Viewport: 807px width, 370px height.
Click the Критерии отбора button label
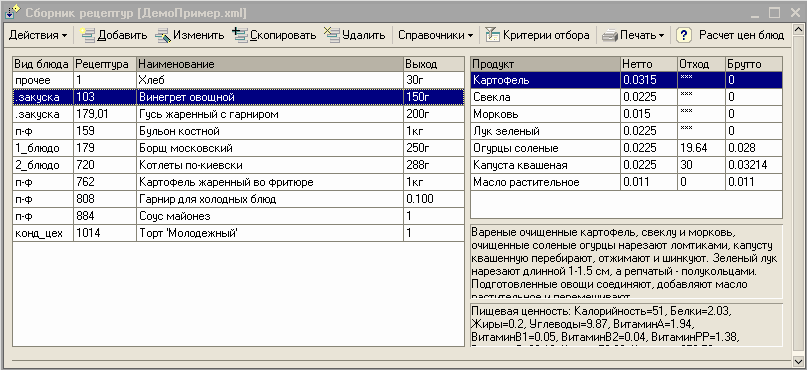point(546,35)
